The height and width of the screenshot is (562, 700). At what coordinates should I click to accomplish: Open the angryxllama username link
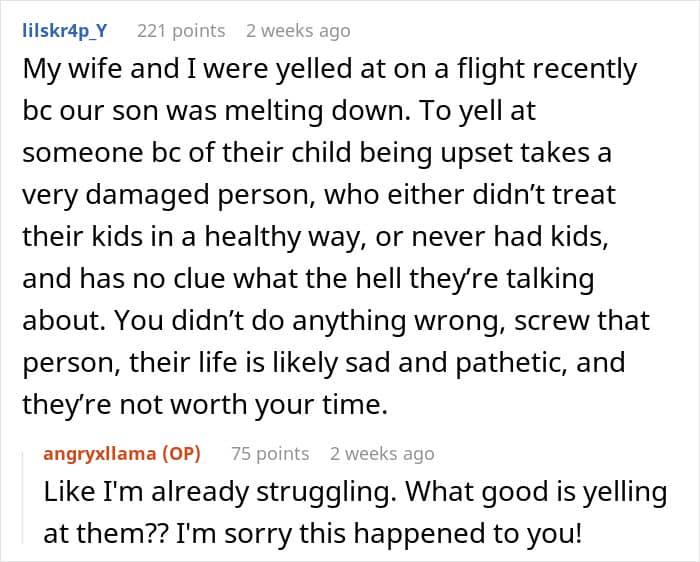100,454
